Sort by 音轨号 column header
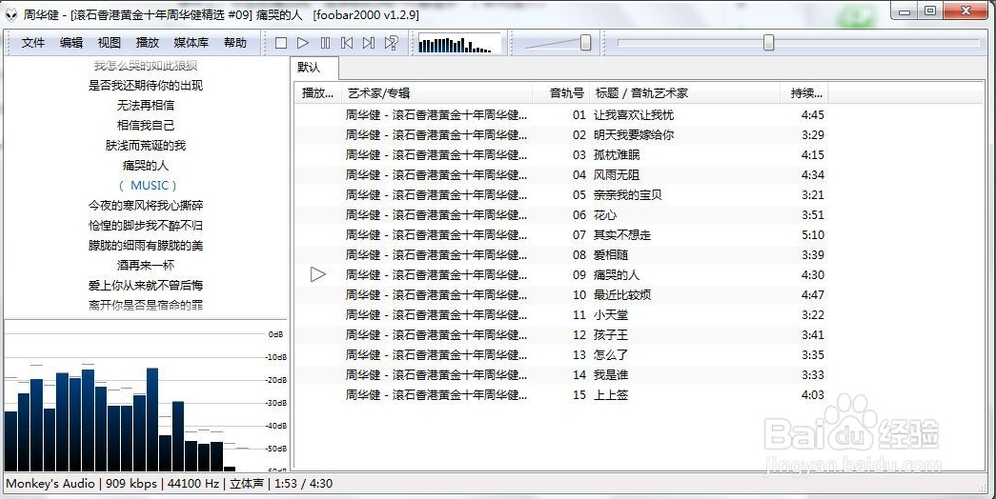 coord(562,93)
